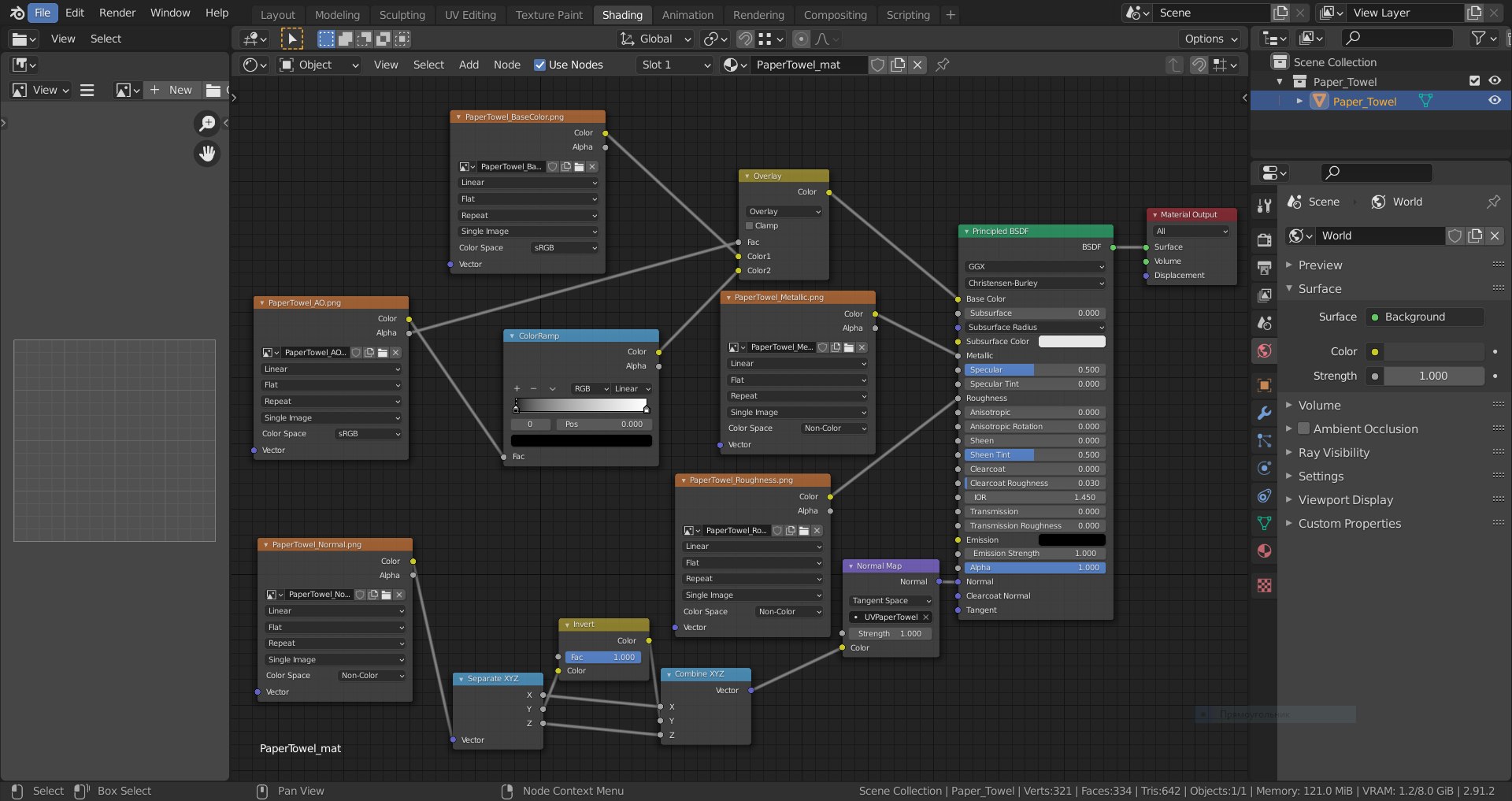Toggle the Use Nodes checkbox
This screenshot has width=1512, height=801.
(539, 65)
